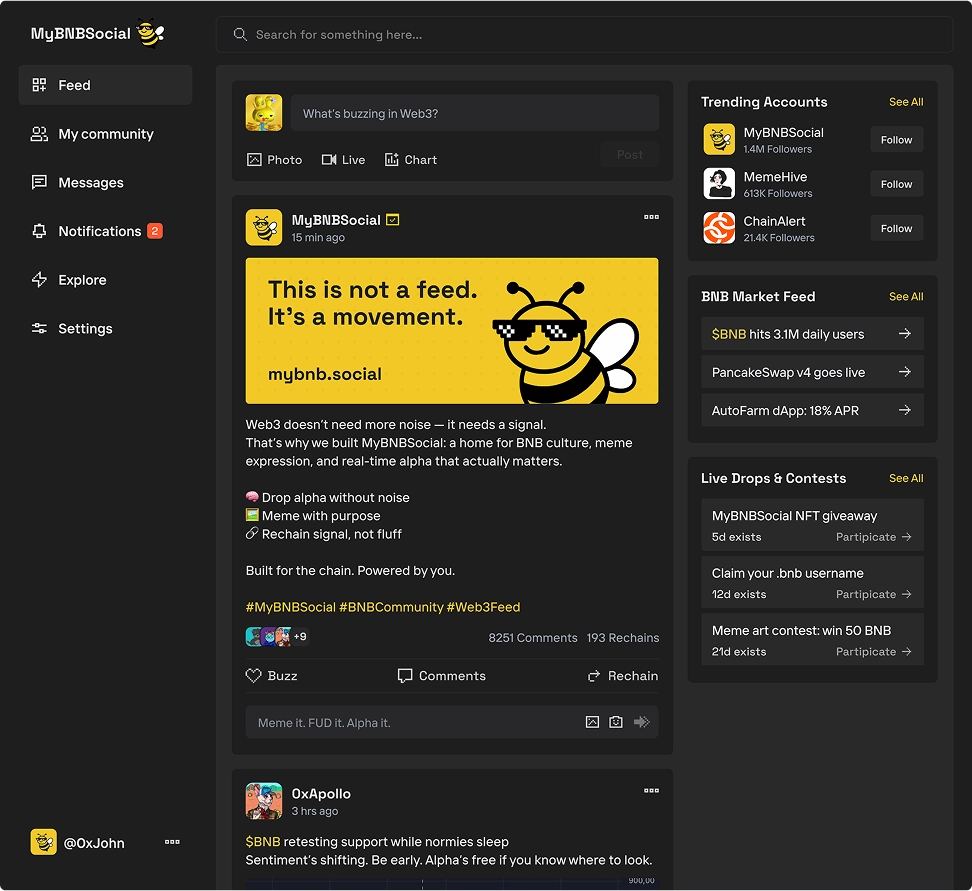Open account menu next to @0xJohn

pyautogui.click(x=172, y=842)
